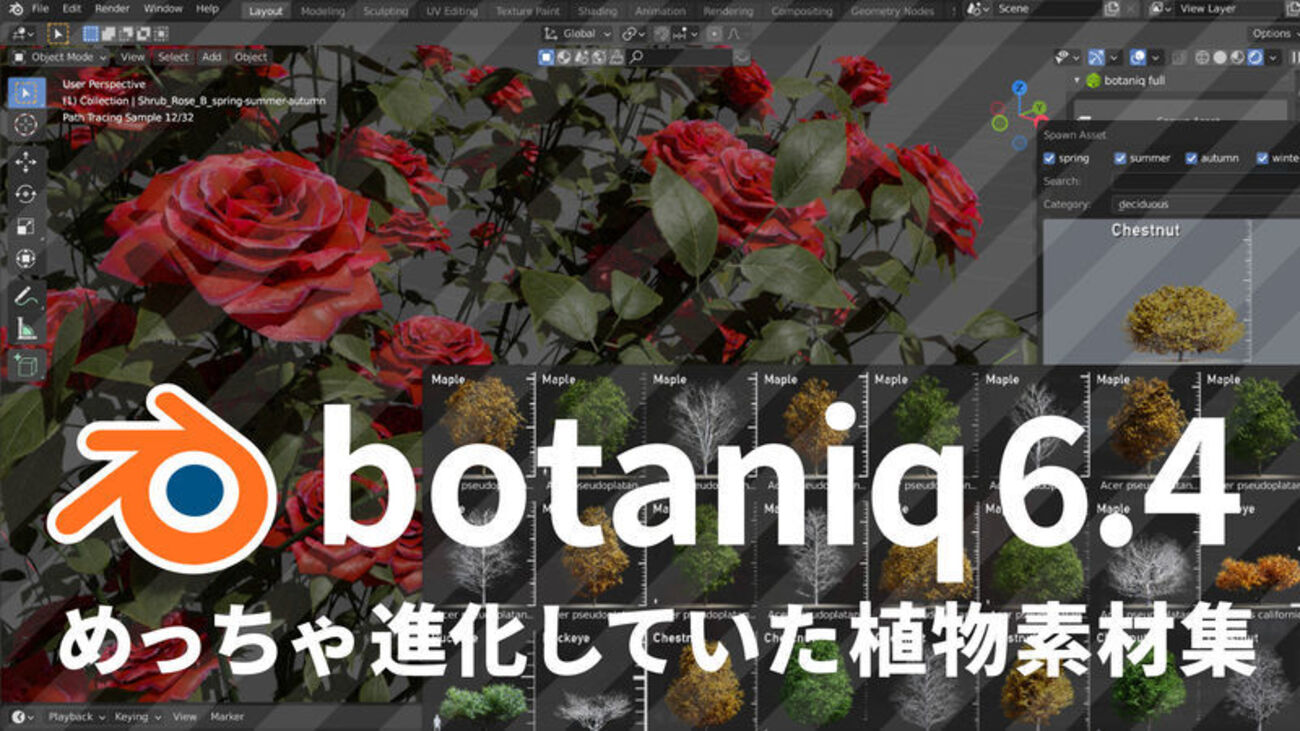Open the Render menu
The height and width of the screenshot is (731, 1300).
pyautogui.click(x=112, y=9)
